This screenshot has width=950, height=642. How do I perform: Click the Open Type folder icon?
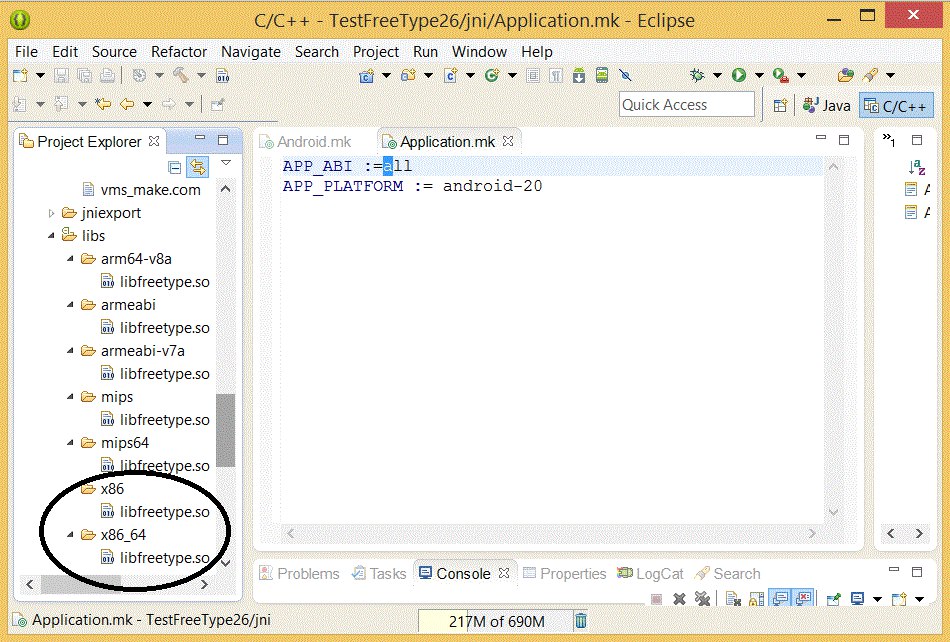click(x=846, y=76)
